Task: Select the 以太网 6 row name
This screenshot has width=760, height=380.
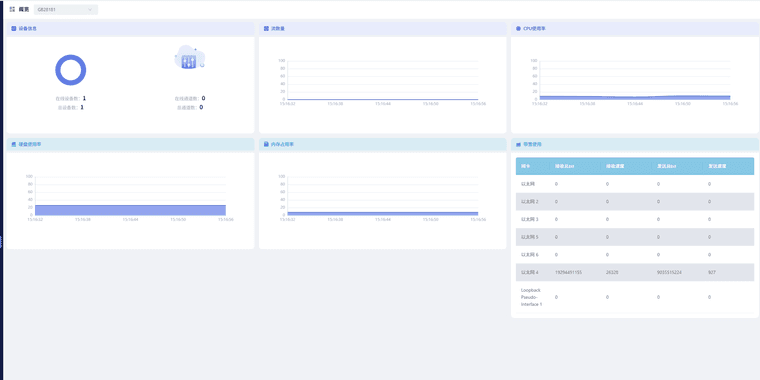Action: tap(530, 255)
